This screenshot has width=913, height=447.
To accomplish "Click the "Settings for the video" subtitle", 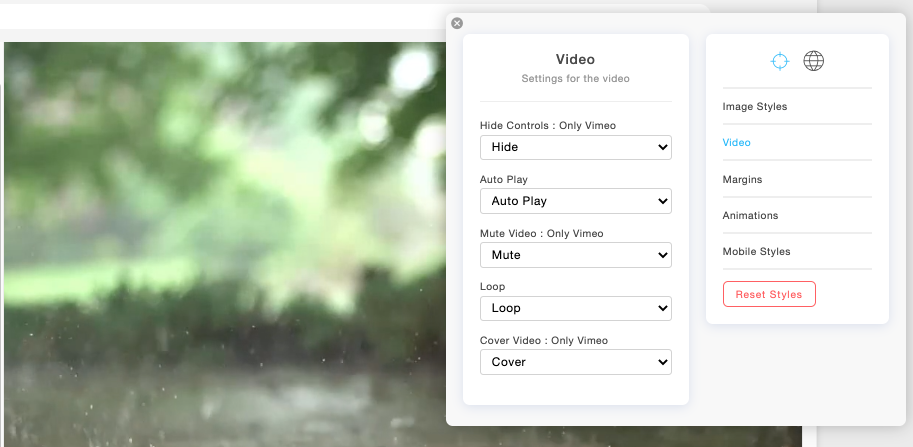I will tap(575, 78).
